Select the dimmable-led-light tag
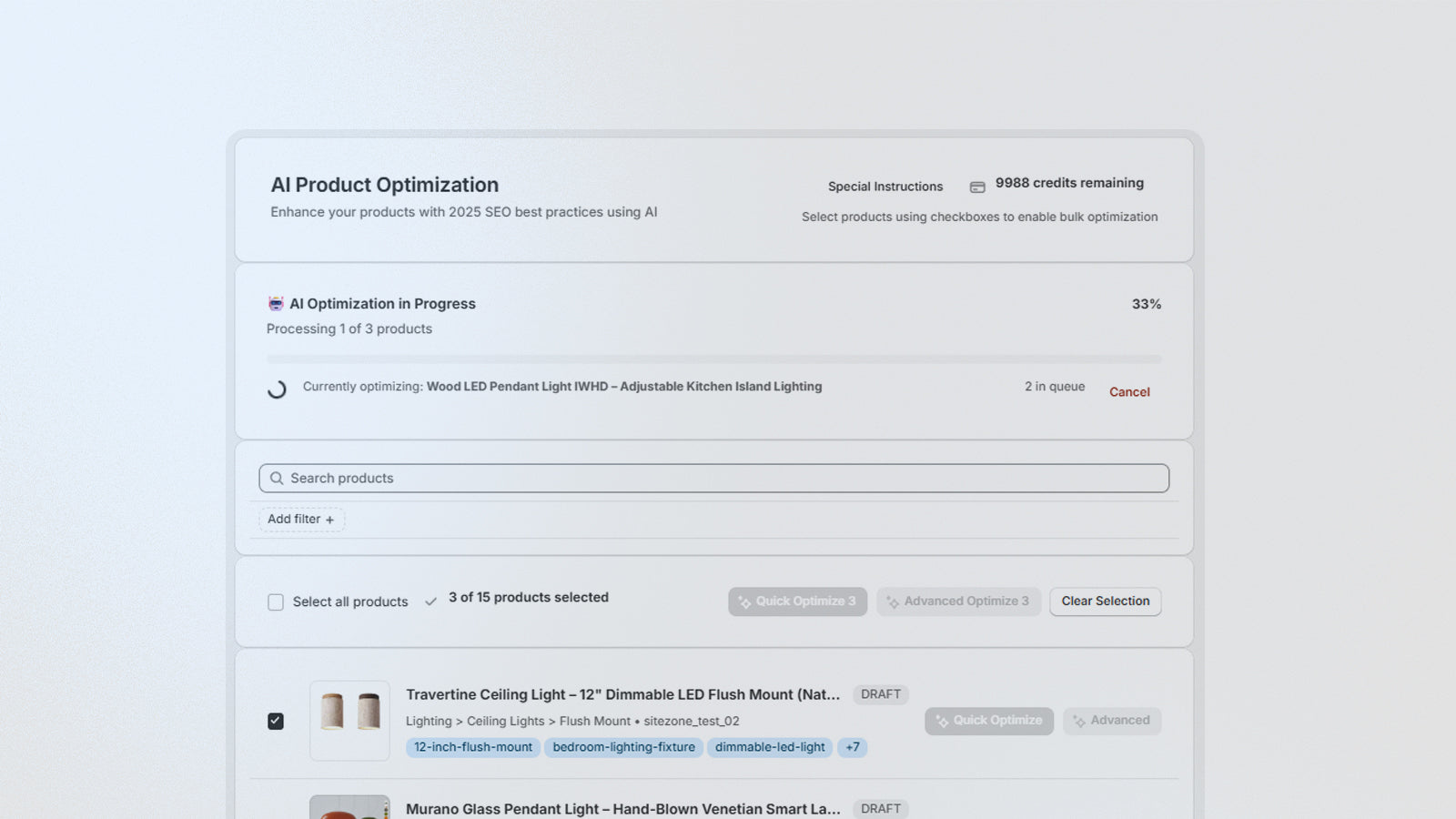1456x819 pixels. 770,747
